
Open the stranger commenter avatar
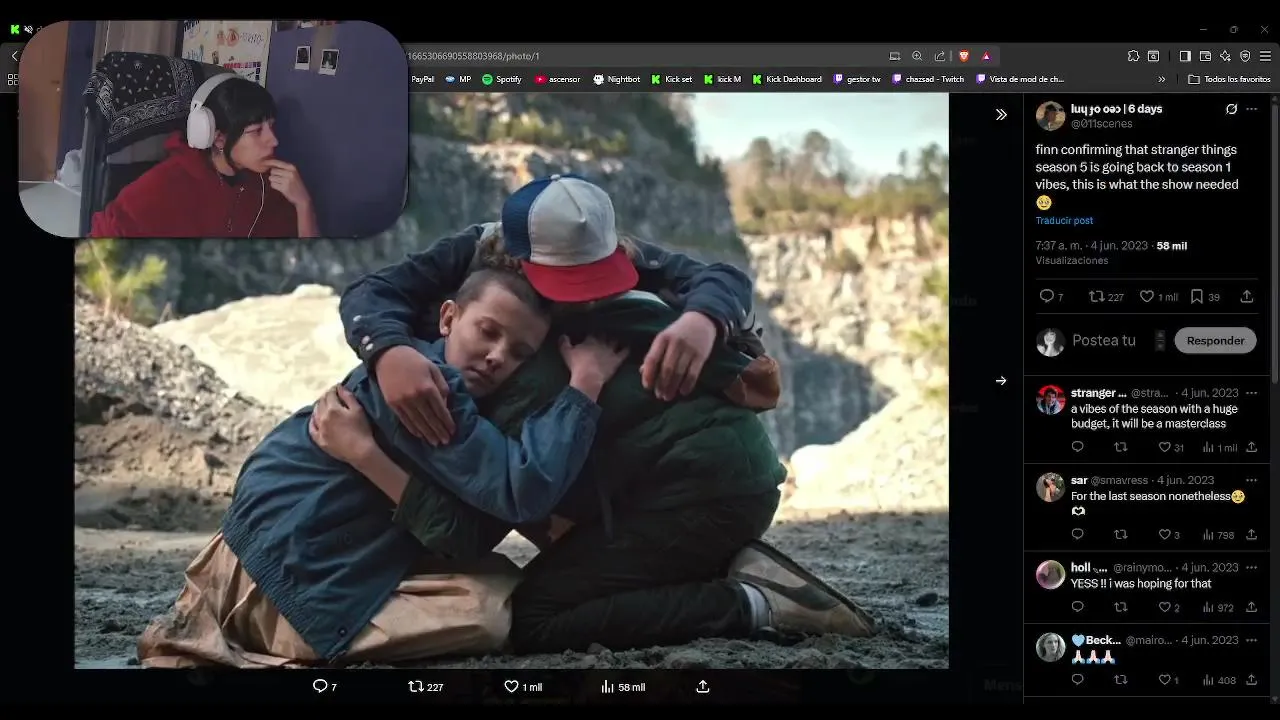(1050, 400)
